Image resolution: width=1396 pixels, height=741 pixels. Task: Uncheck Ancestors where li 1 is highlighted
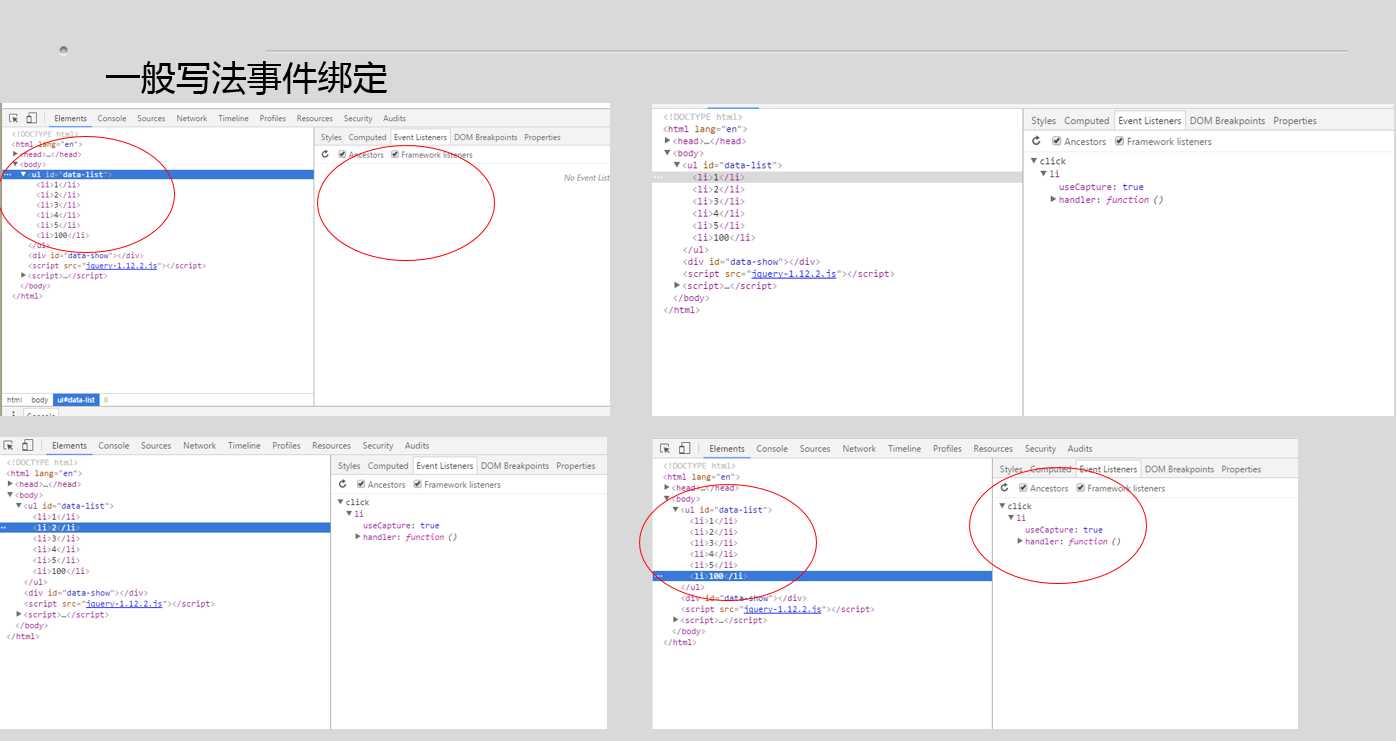pyautogui.click(x=1057, y=141)
